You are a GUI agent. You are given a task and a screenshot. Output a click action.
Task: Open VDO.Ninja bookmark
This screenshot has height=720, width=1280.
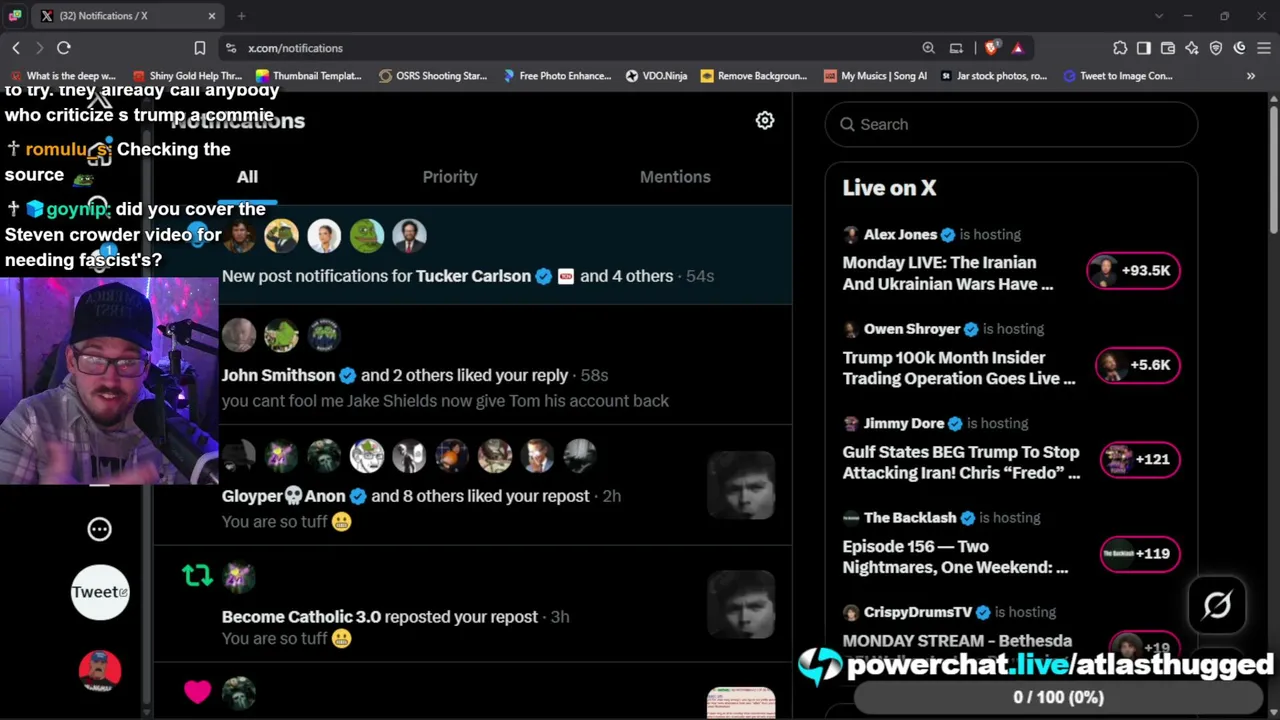point(656,76)
